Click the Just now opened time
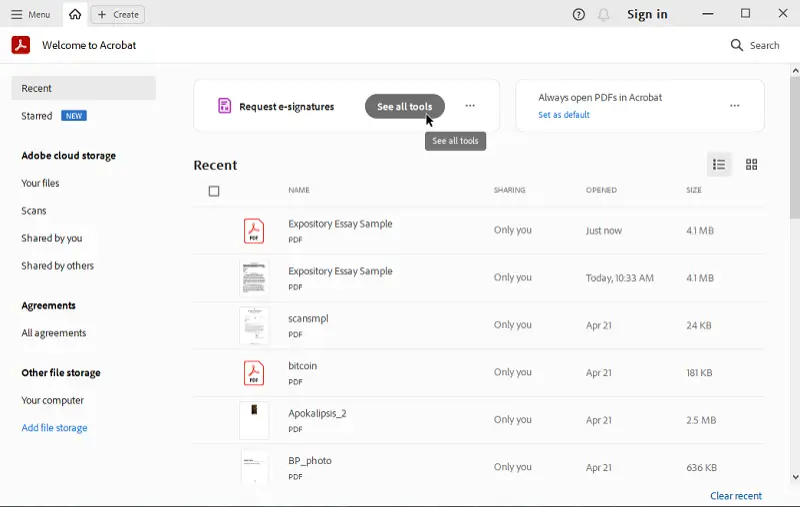This screenshot has height=507, width=800. pyautogui.click(x=604, y=231)
